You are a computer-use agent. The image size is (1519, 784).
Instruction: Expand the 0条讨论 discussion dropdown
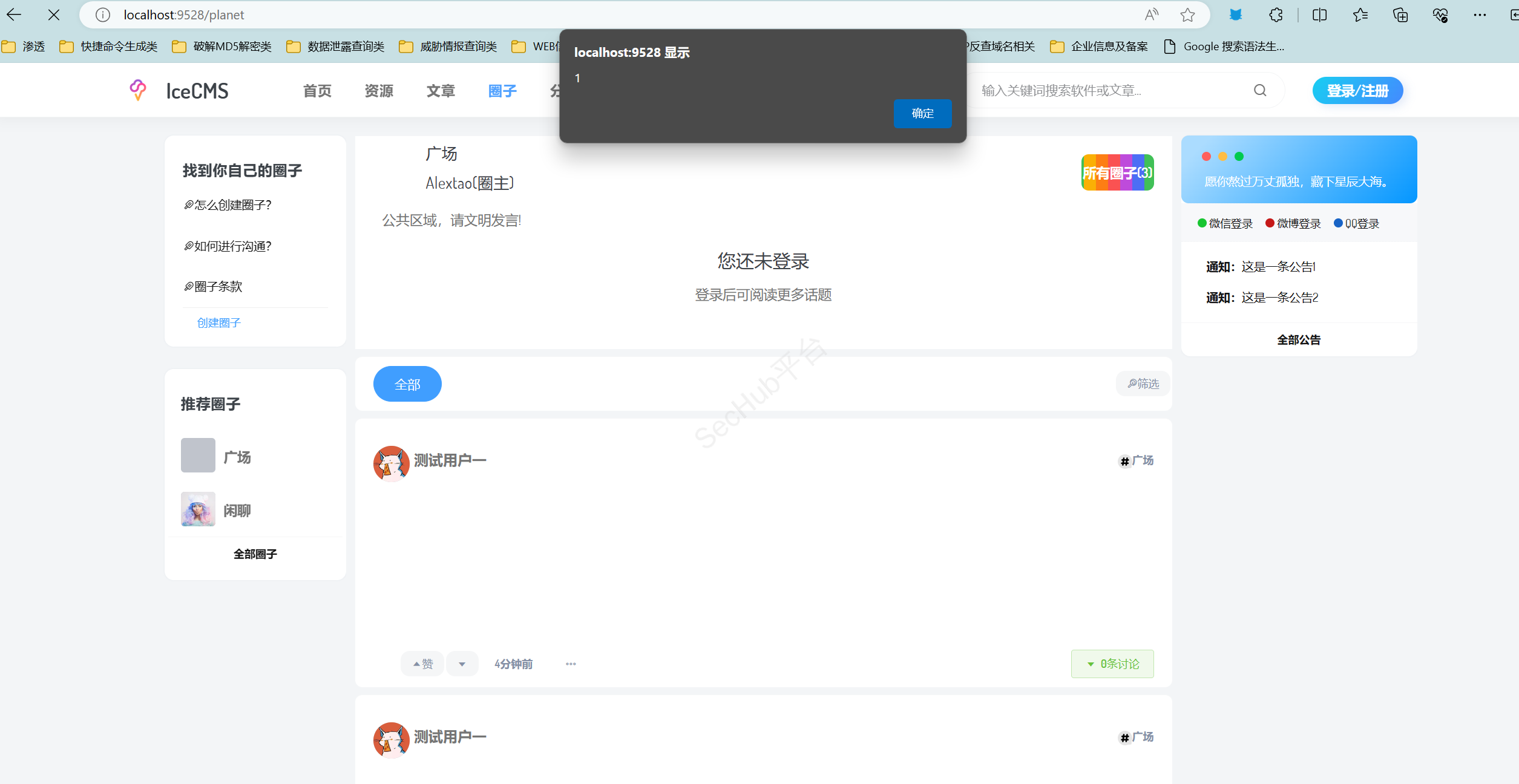point(1112,664)
